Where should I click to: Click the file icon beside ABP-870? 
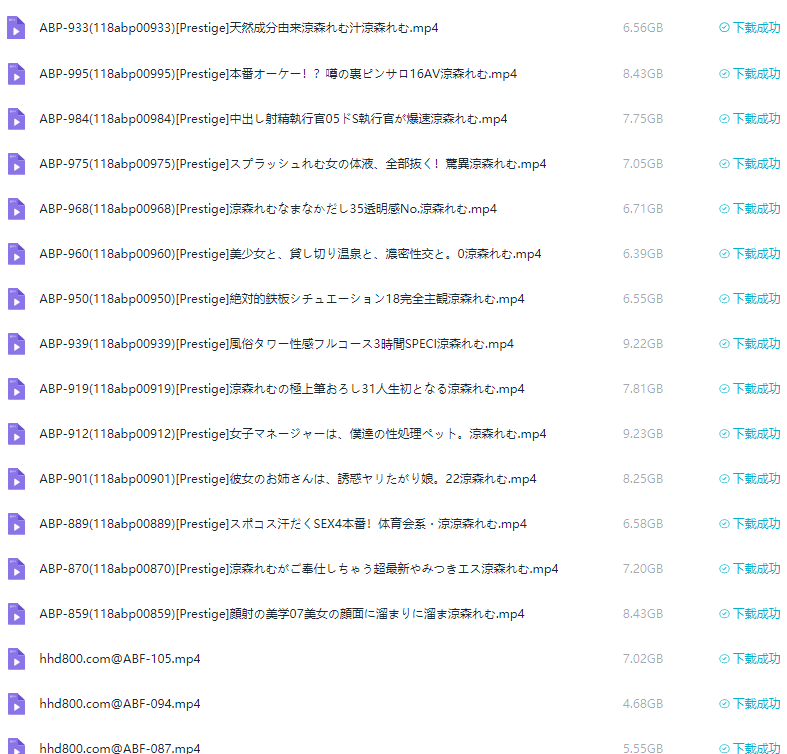(16, 569)
